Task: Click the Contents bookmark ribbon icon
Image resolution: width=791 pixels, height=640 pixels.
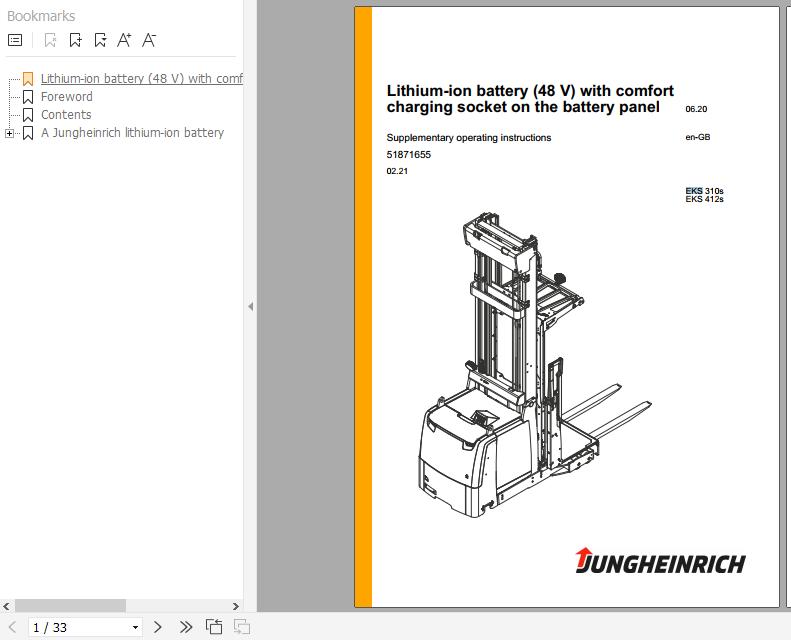Action: pos(28,115)
